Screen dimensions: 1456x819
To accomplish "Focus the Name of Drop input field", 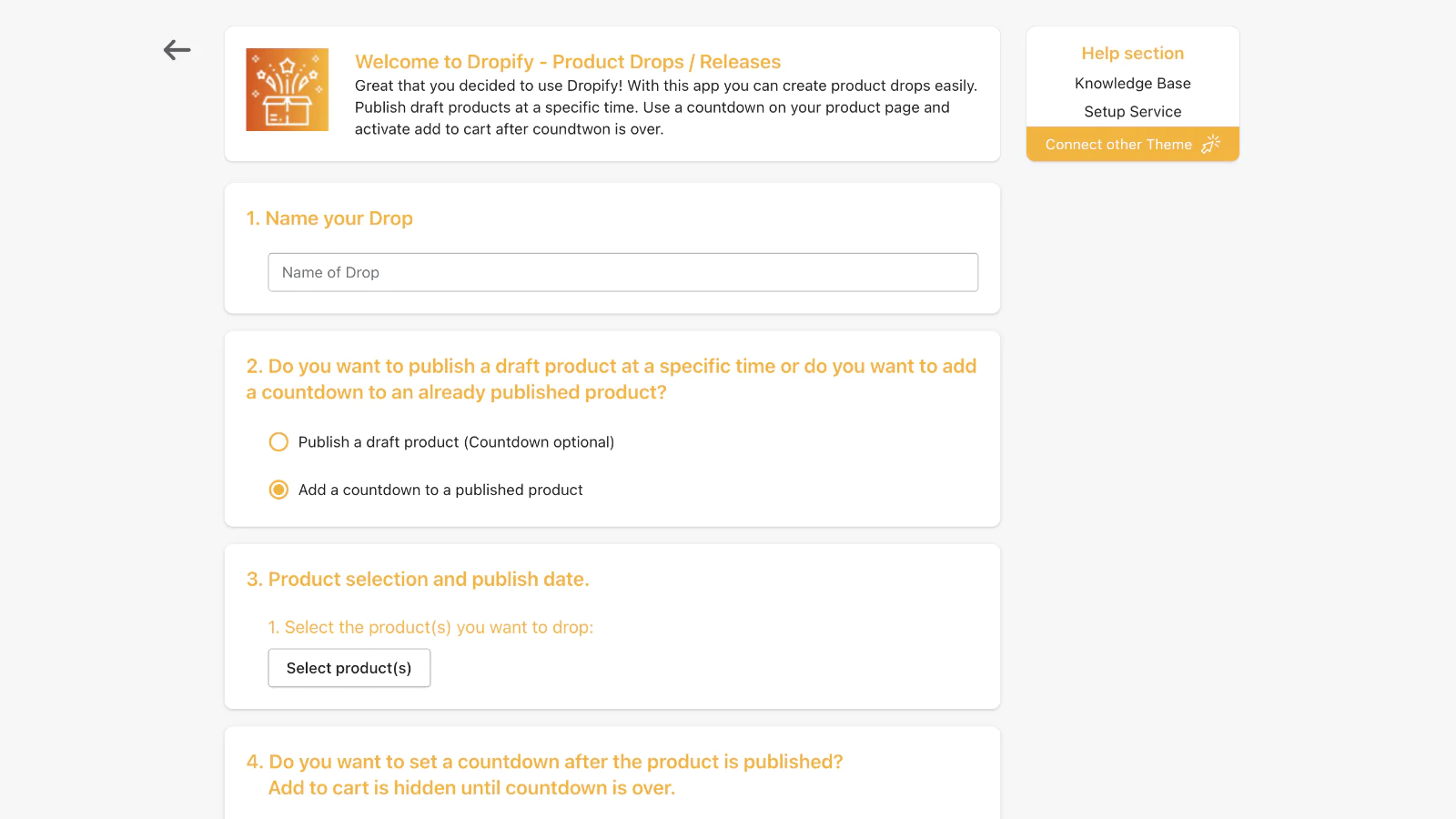I will pos(622,272).
